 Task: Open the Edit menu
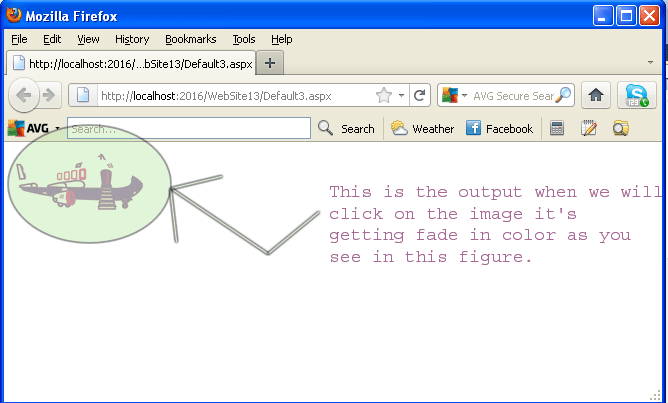[x=52, y=39]
